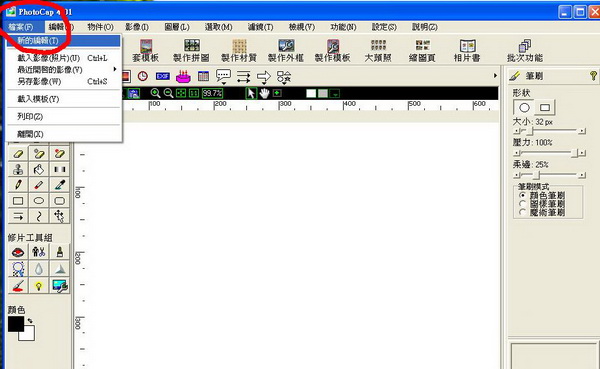Expand the object toolbar overflow arrow
The height and width of the screenshot is (369, 600).
(495, 76)
